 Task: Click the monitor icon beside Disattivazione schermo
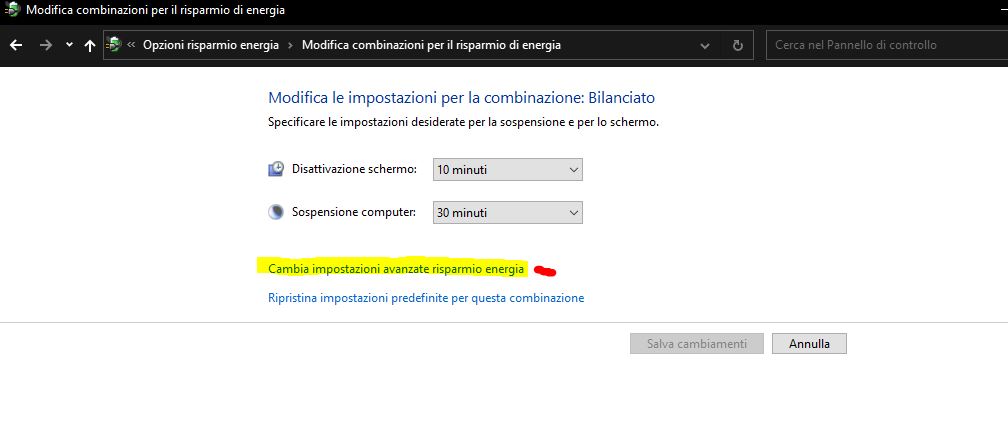click(x=277, y=169)
